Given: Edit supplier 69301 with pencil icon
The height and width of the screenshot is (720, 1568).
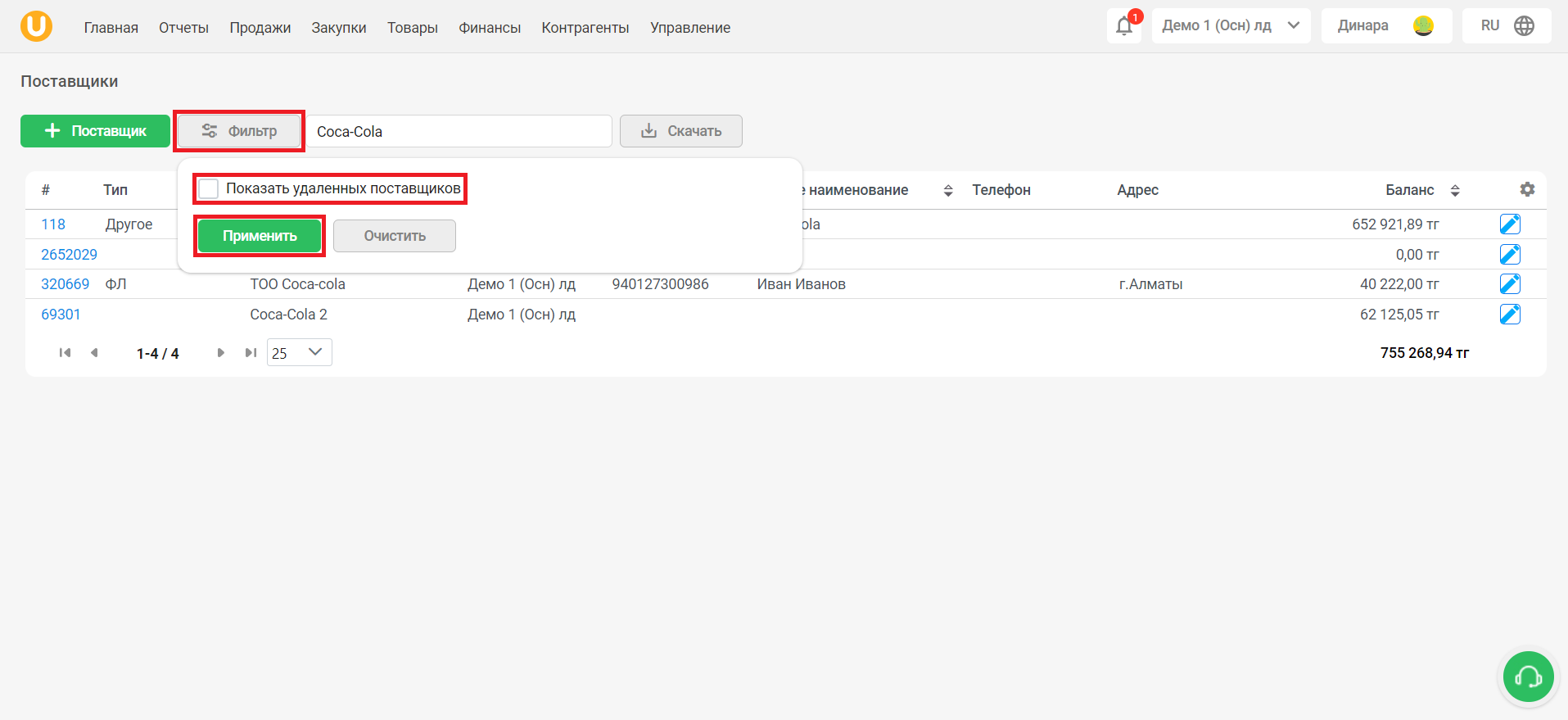Looking at the screenshot, I should [1510, 314].
